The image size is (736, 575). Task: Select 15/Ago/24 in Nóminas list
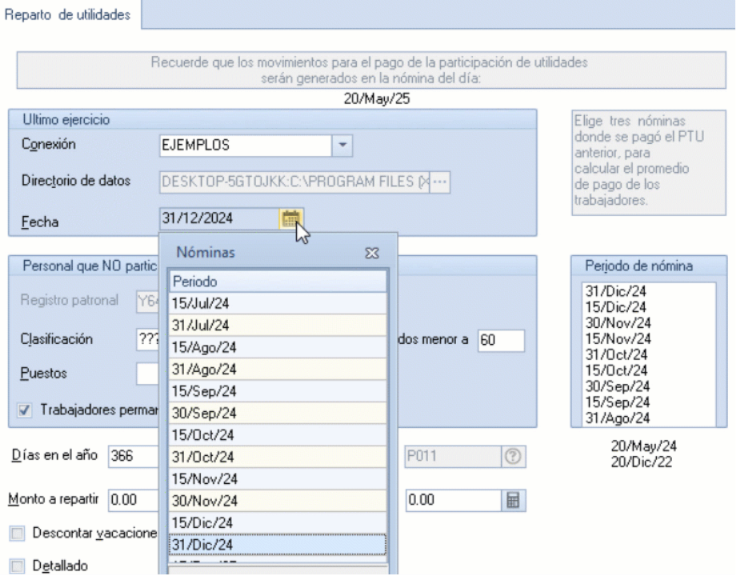click(278, 347)
